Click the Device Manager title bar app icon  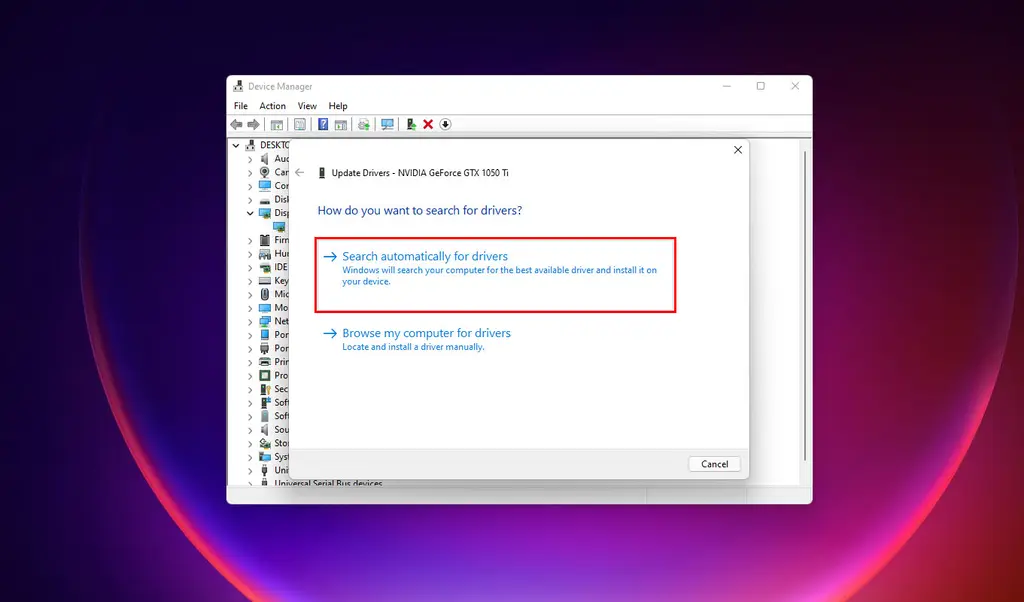238,86
